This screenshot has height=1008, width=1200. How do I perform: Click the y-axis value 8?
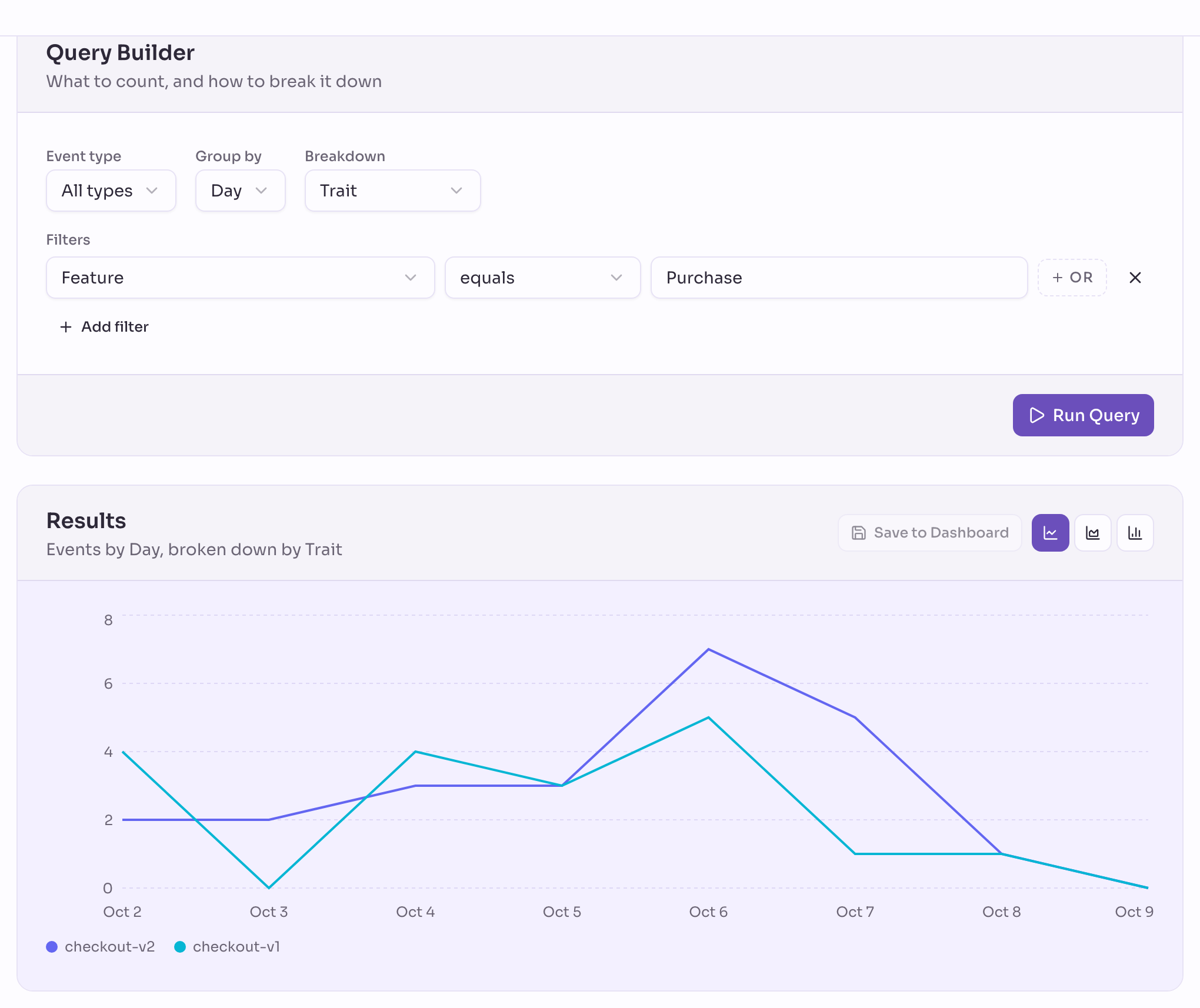tap(108, 620)
